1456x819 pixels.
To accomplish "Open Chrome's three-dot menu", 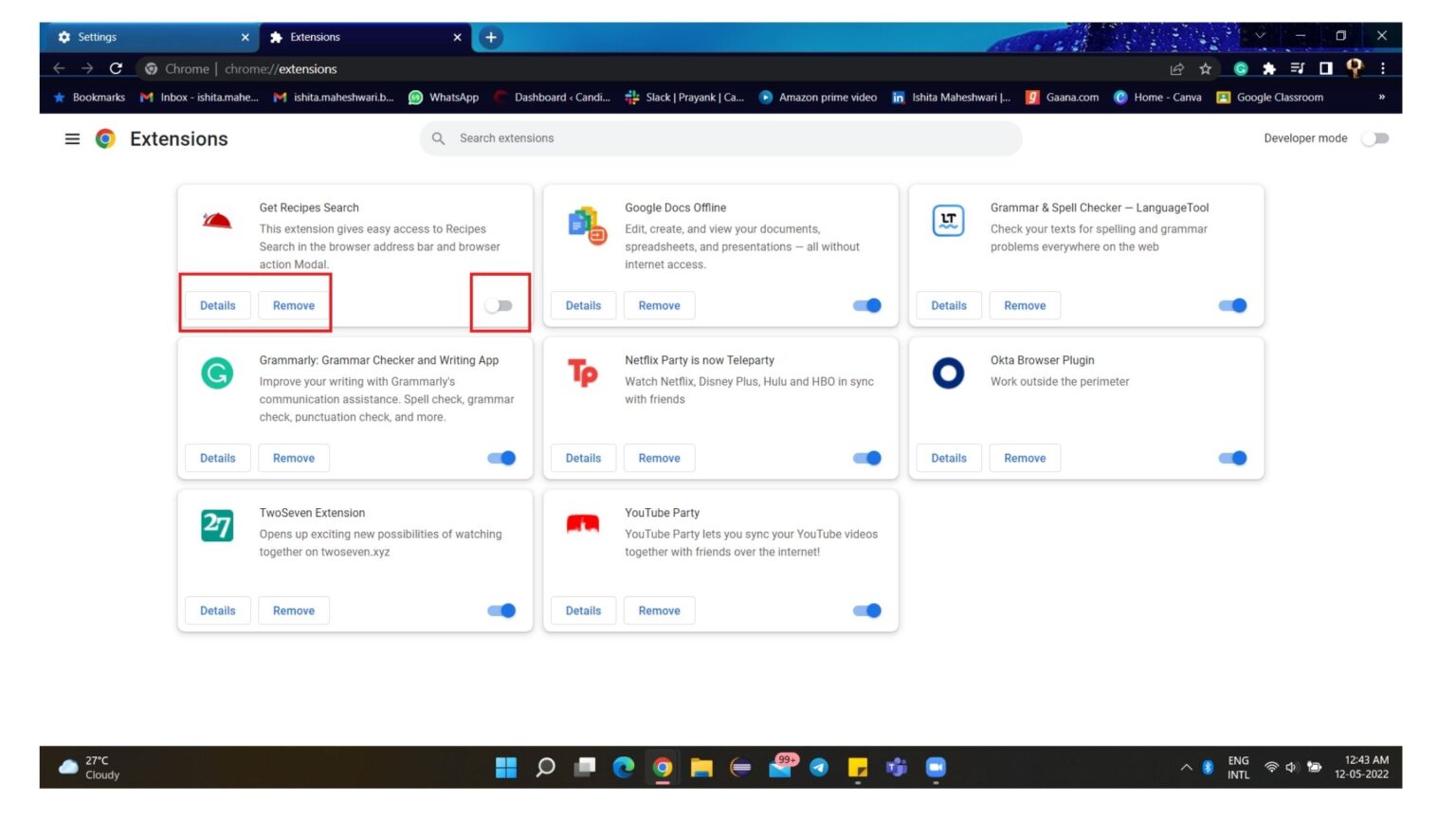I will [1383, 68].
